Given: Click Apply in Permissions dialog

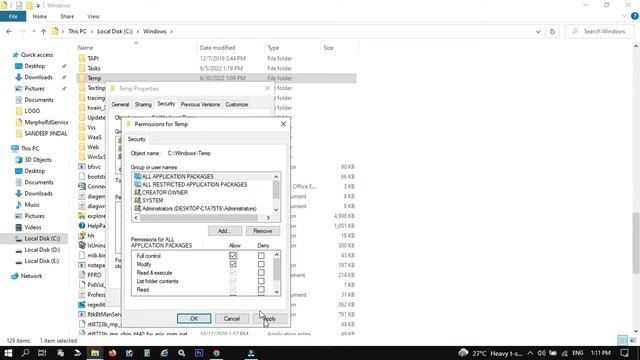Looking at the screenshot, I should pyautogui.click(x=269, y=318).
